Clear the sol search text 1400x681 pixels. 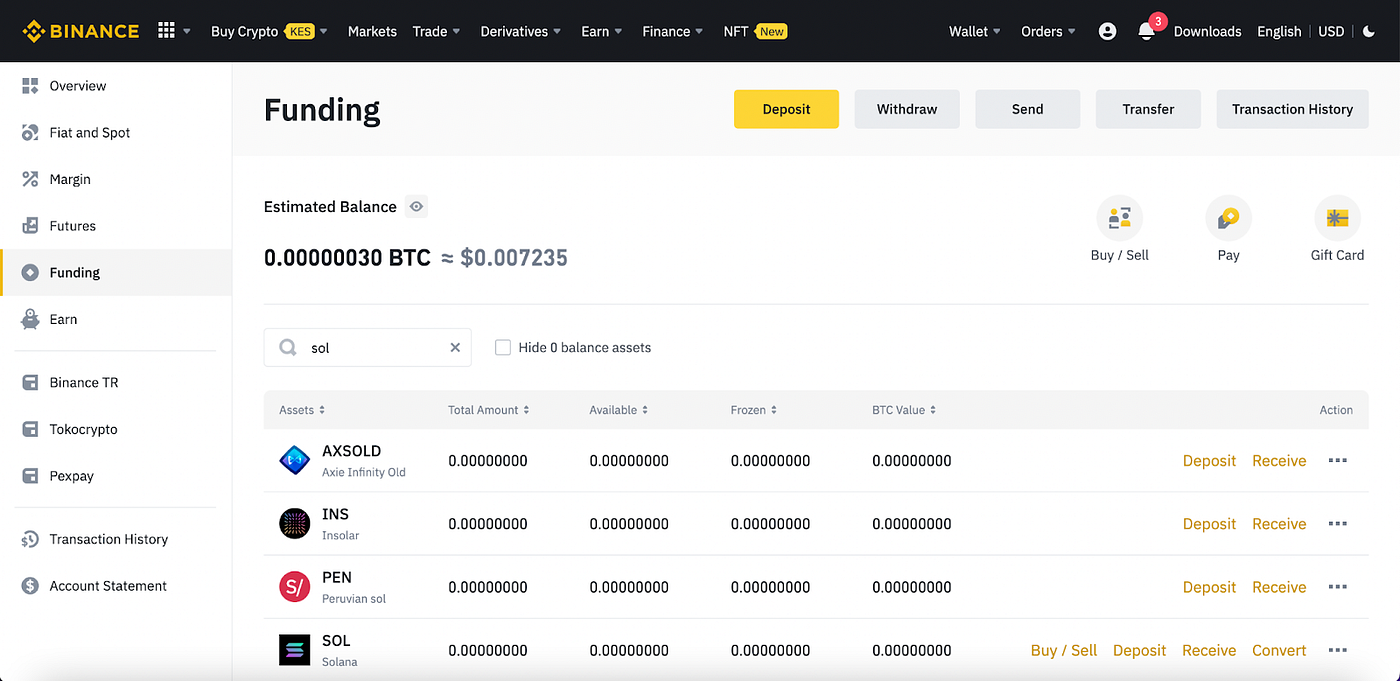point(455,348)
